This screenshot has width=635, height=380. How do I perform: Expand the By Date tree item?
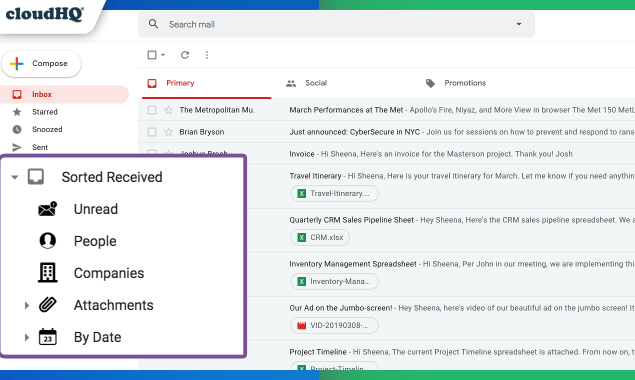(x=27, y=337)
